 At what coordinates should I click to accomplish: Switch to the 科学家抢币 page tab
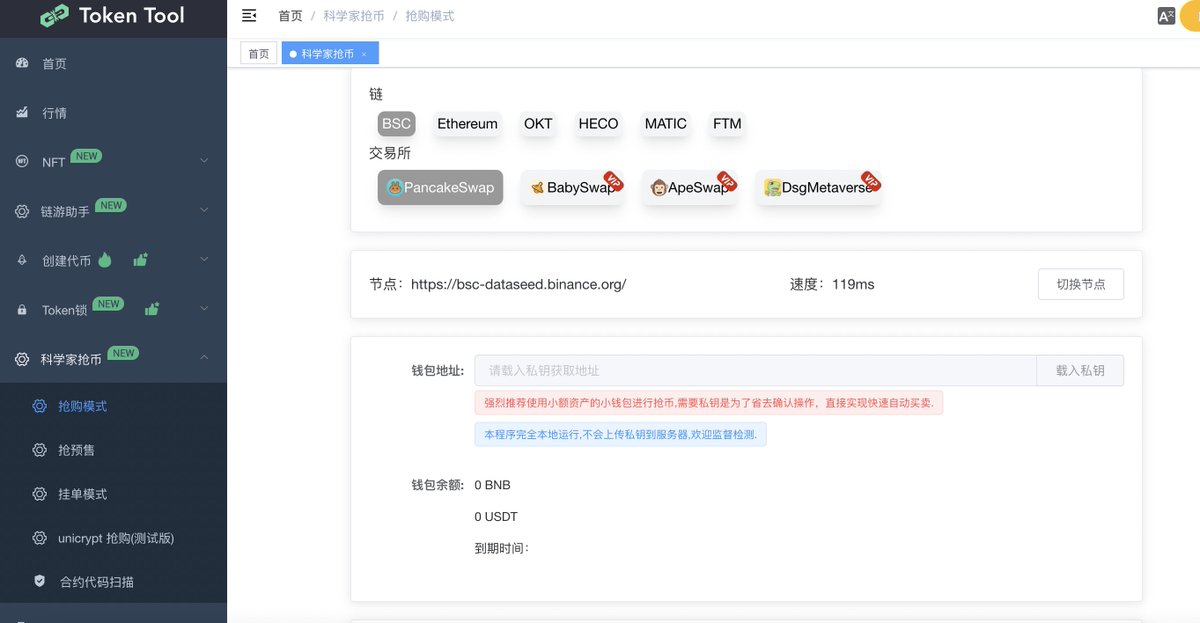pyautogui.click(x=330, y=54)
